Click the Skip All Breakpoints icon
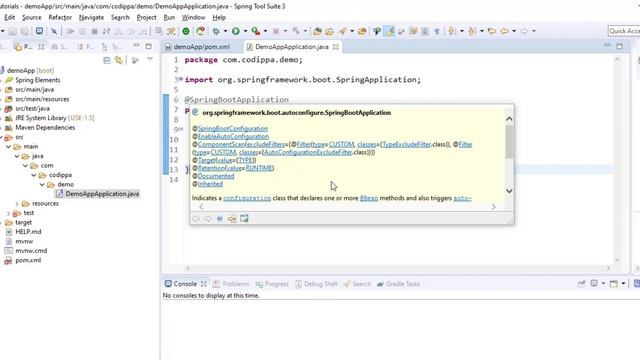The width and height of the screenshot is (640, 360). click(x=54, y=31)
